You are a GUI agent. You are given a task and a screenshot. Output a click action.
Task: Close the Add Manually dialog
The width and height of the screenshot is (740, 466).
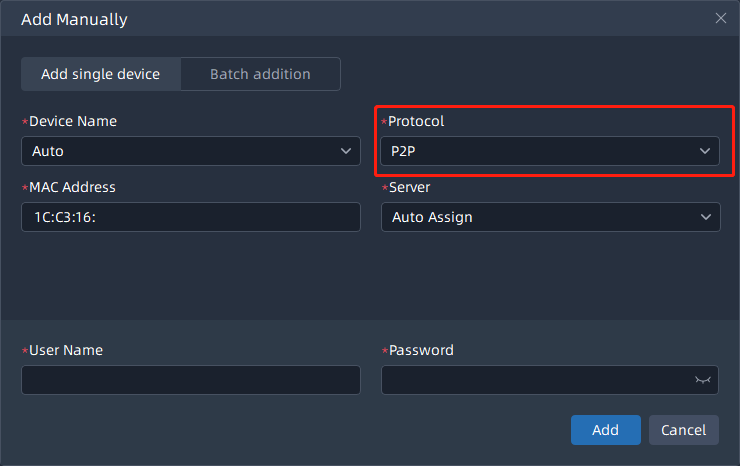720,18
